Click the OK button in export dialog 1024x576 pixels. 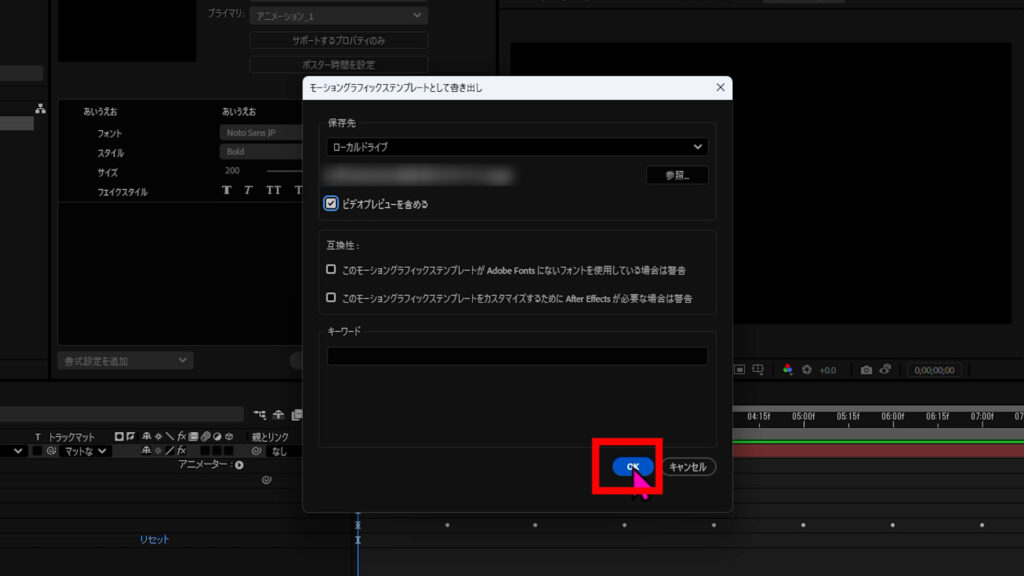pos(633,467)
